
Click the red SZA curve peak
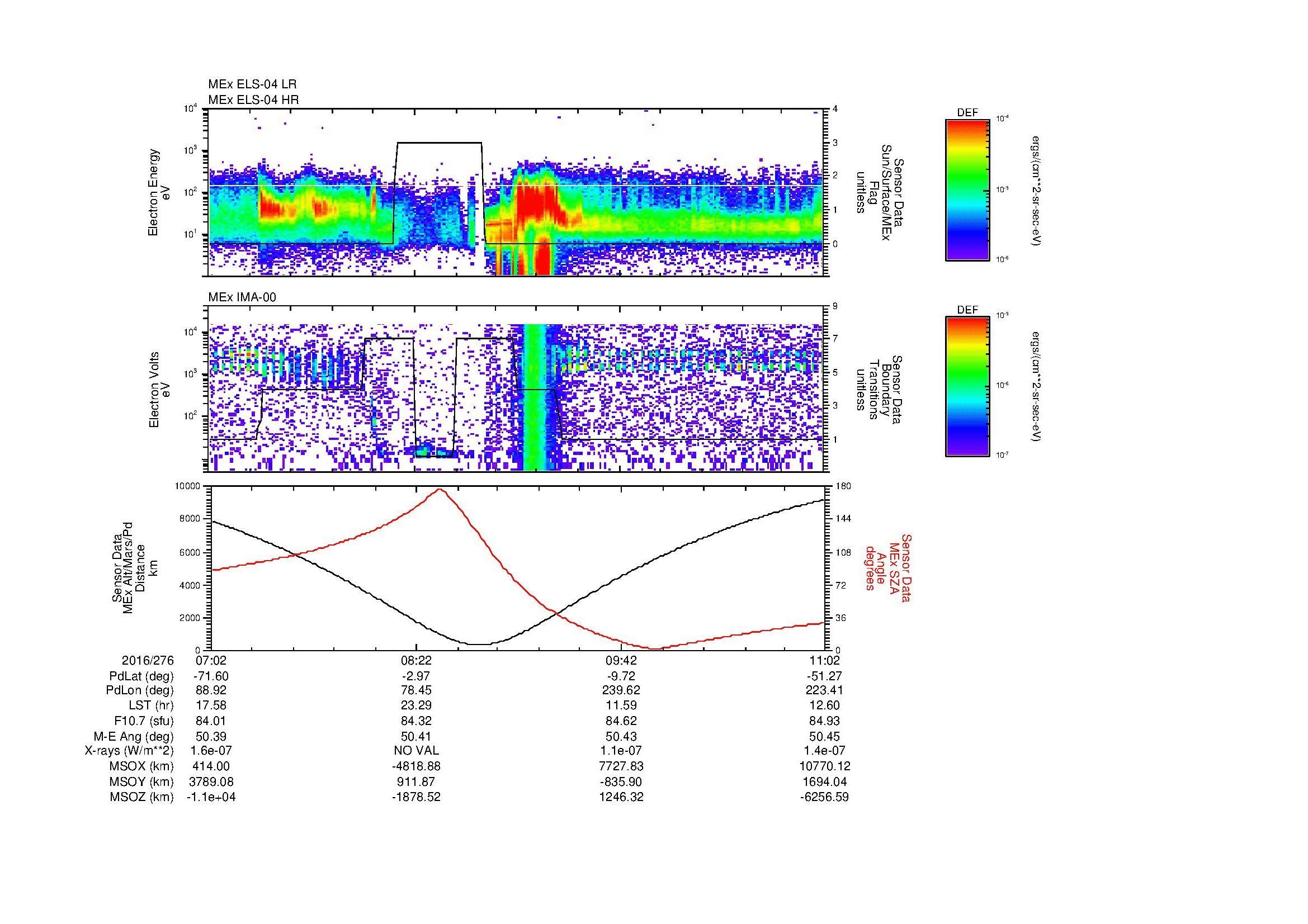[x=439, y=490]
